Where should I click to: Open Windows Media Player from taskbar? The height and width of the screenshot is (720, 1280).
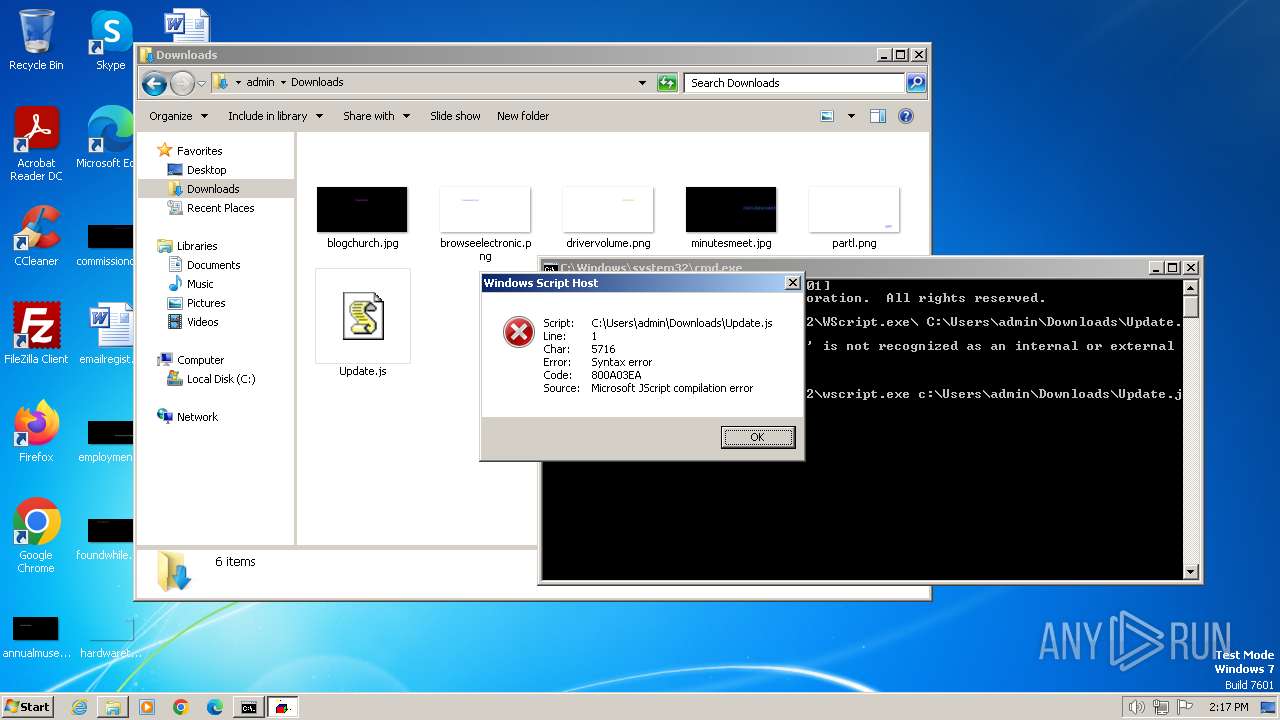(147, 707)
